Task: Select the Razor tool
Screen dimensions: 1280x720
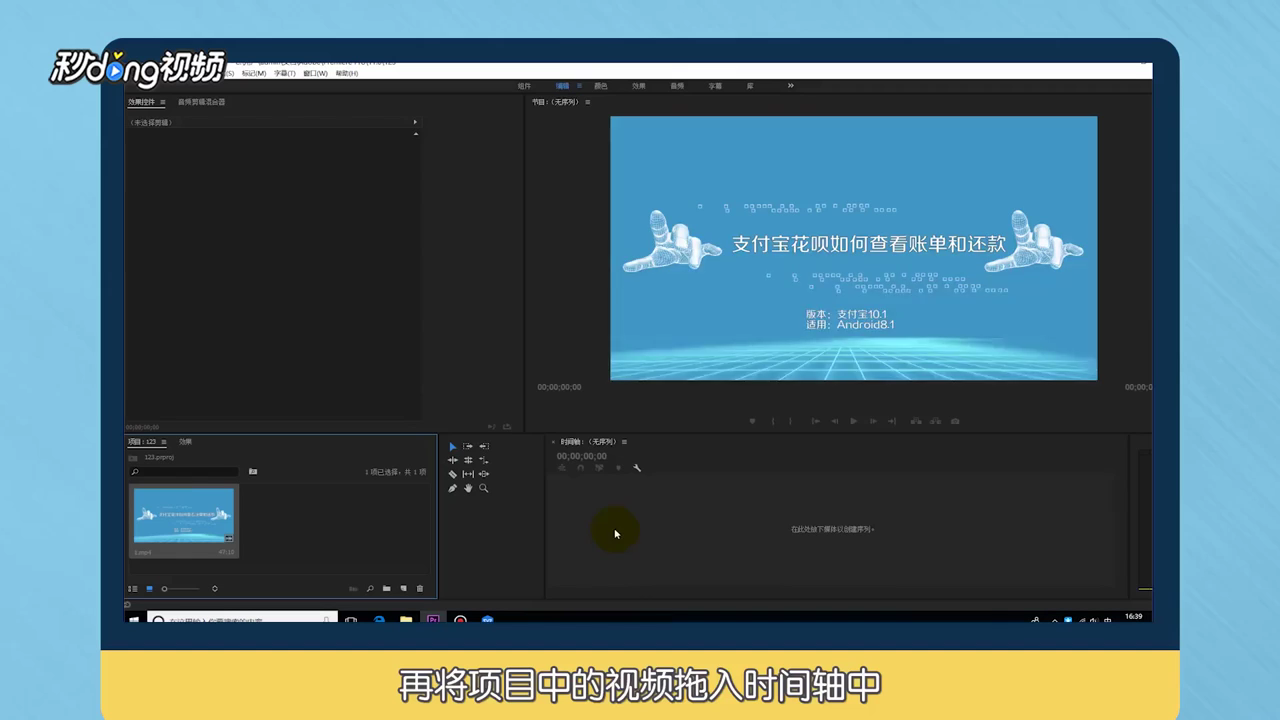Action: pos(452,474)
